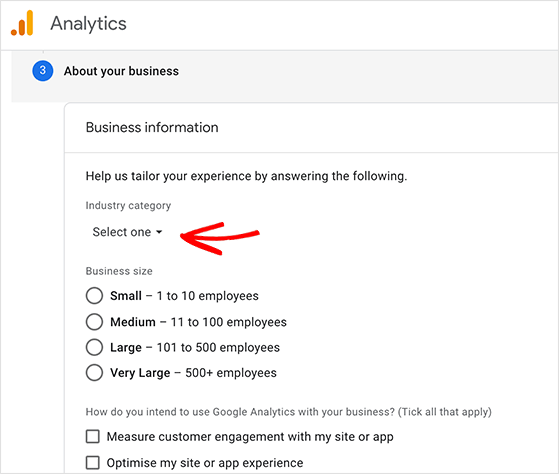
Task: Click the Industry category label
Action: (x=128, y=206)
